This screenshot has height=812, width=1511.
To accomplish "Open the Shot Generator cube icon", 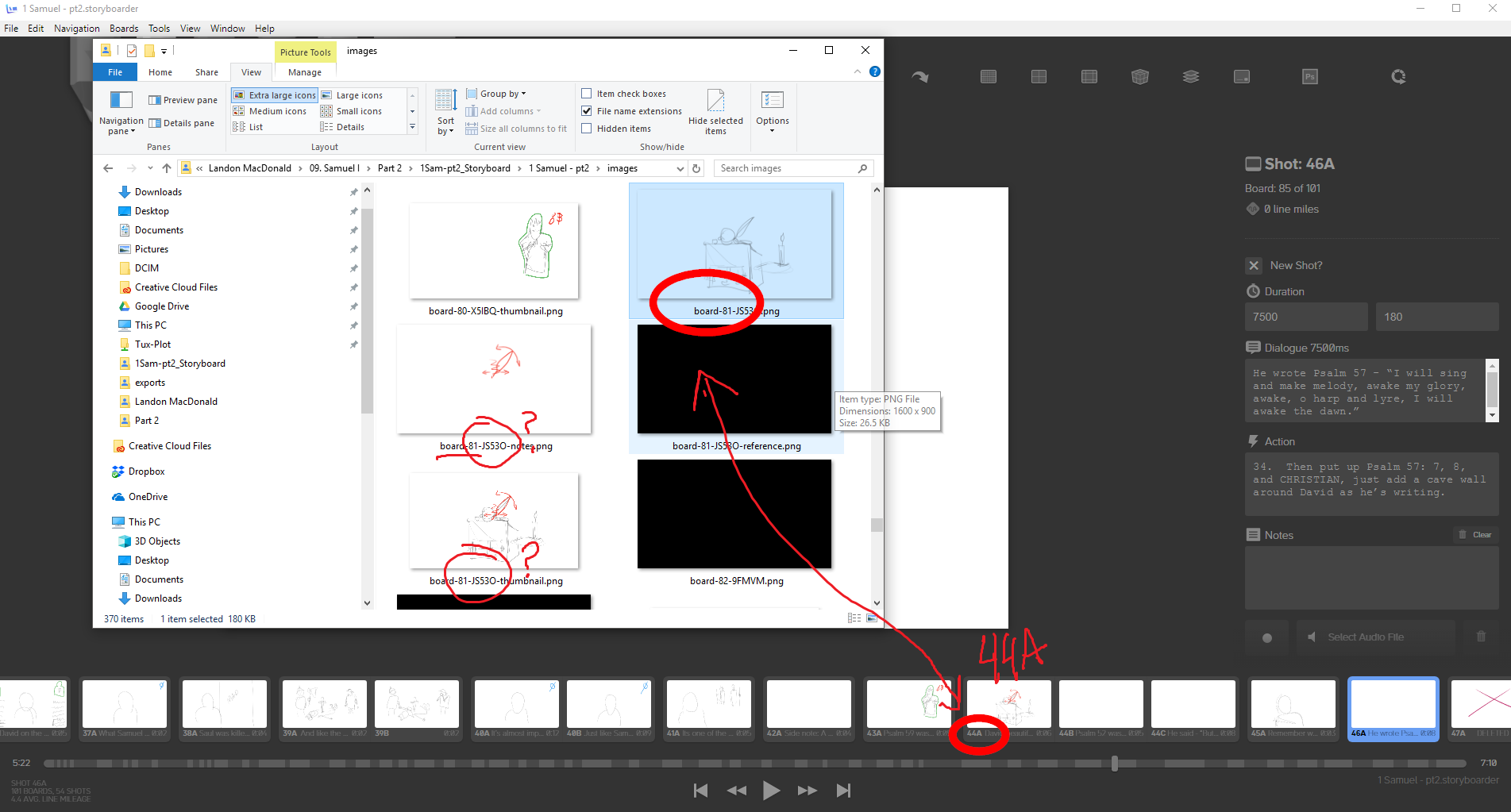I will (x=1140, y=76).
